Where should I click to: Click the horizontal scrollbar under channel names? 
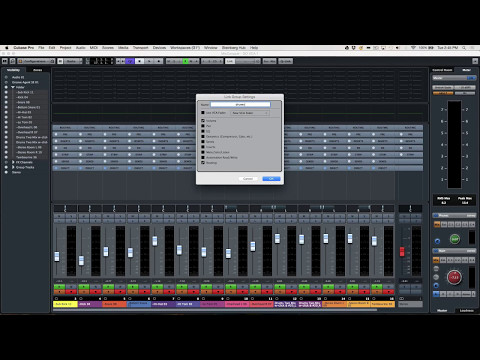click(215, 310)
